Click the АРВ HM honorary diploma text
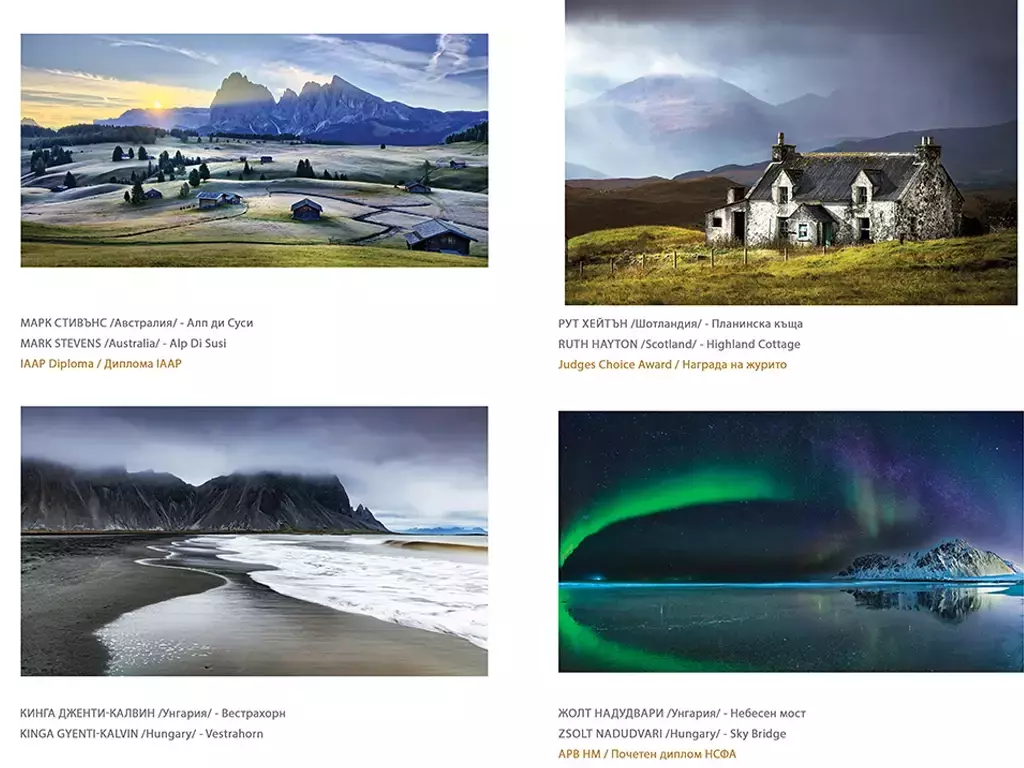The image size is (1024, 768). pyautogui.click(x=647, y=754)
